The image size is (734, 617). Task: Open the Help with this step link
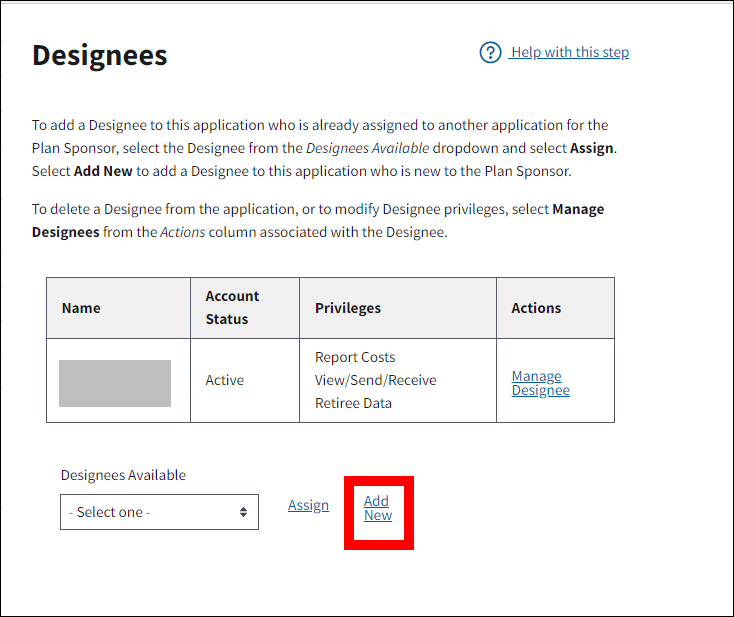click(569, 52)
